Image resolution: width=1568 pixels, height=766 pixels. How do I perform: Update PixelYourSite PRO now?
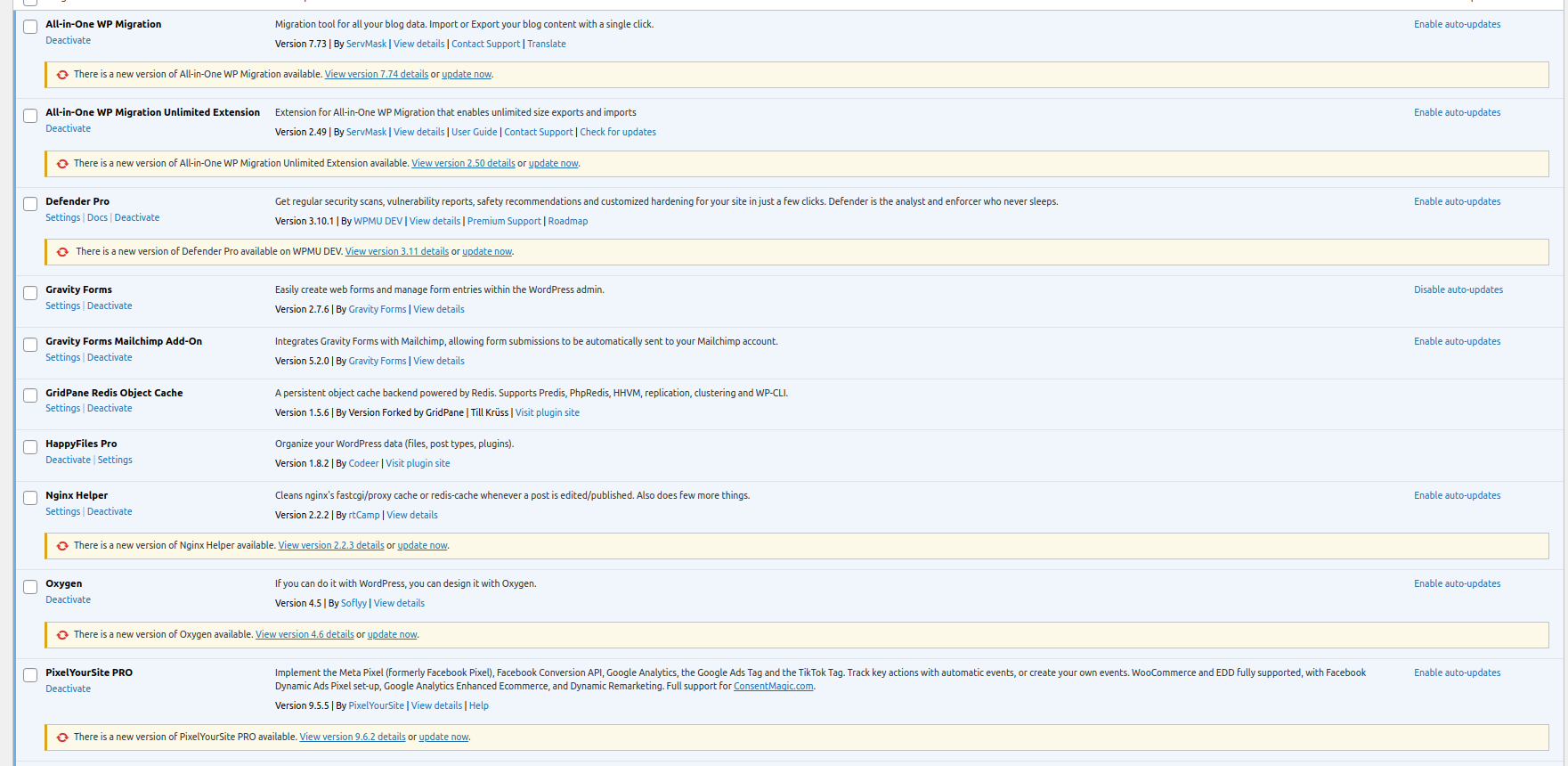point(443,737)
